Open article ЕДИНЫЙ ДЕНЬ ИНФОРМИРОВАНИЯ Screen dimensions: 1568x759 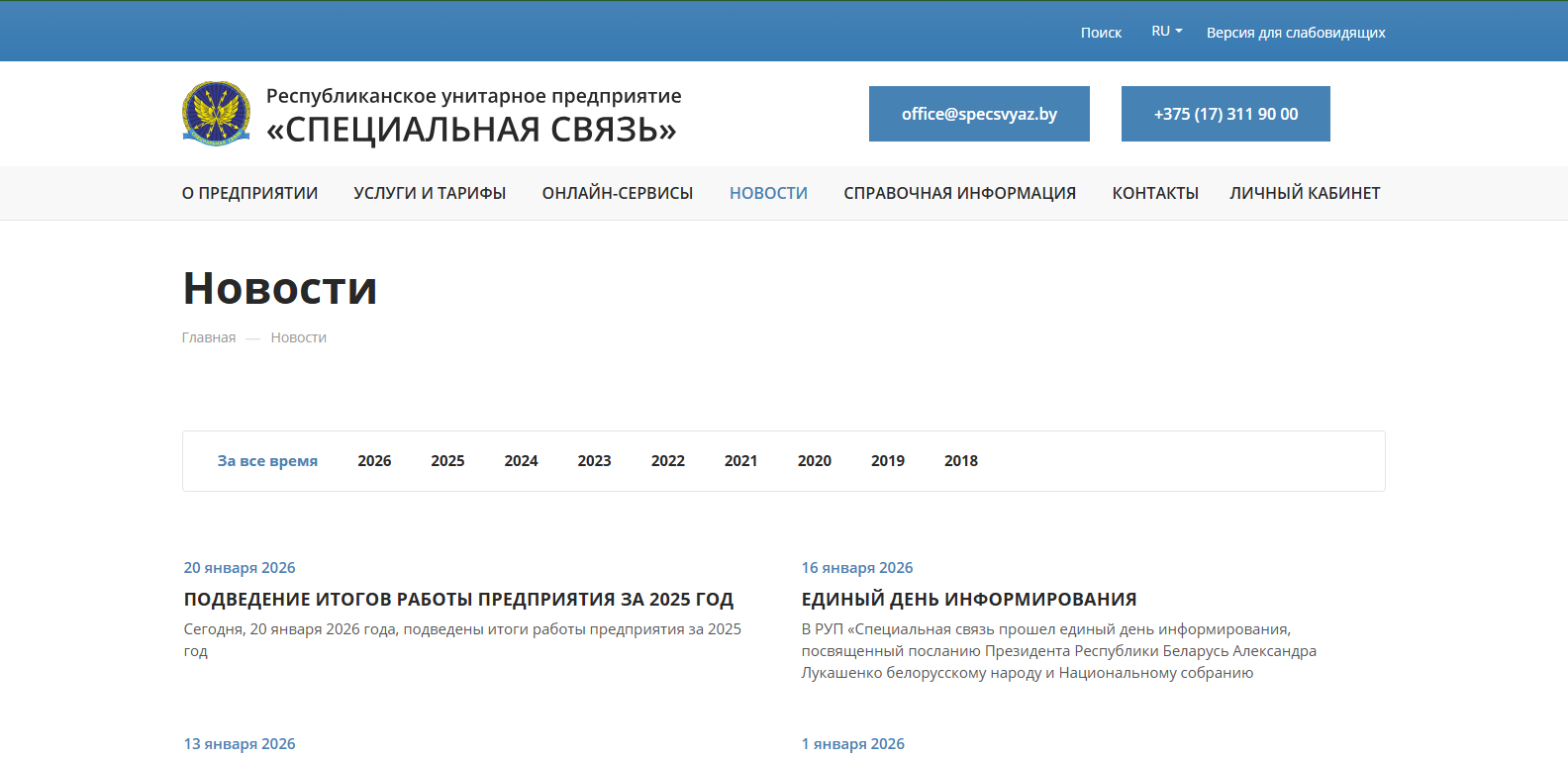969,600
